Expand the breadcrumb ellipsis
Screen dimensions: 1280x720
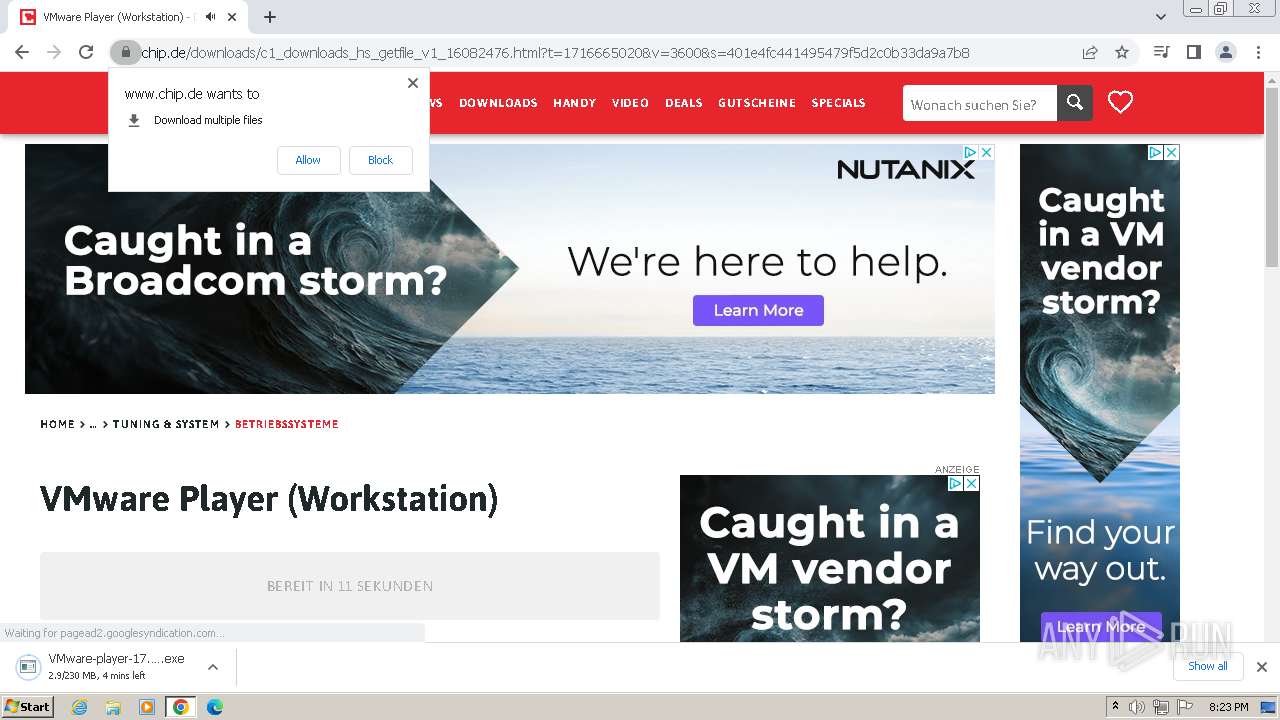93,424
